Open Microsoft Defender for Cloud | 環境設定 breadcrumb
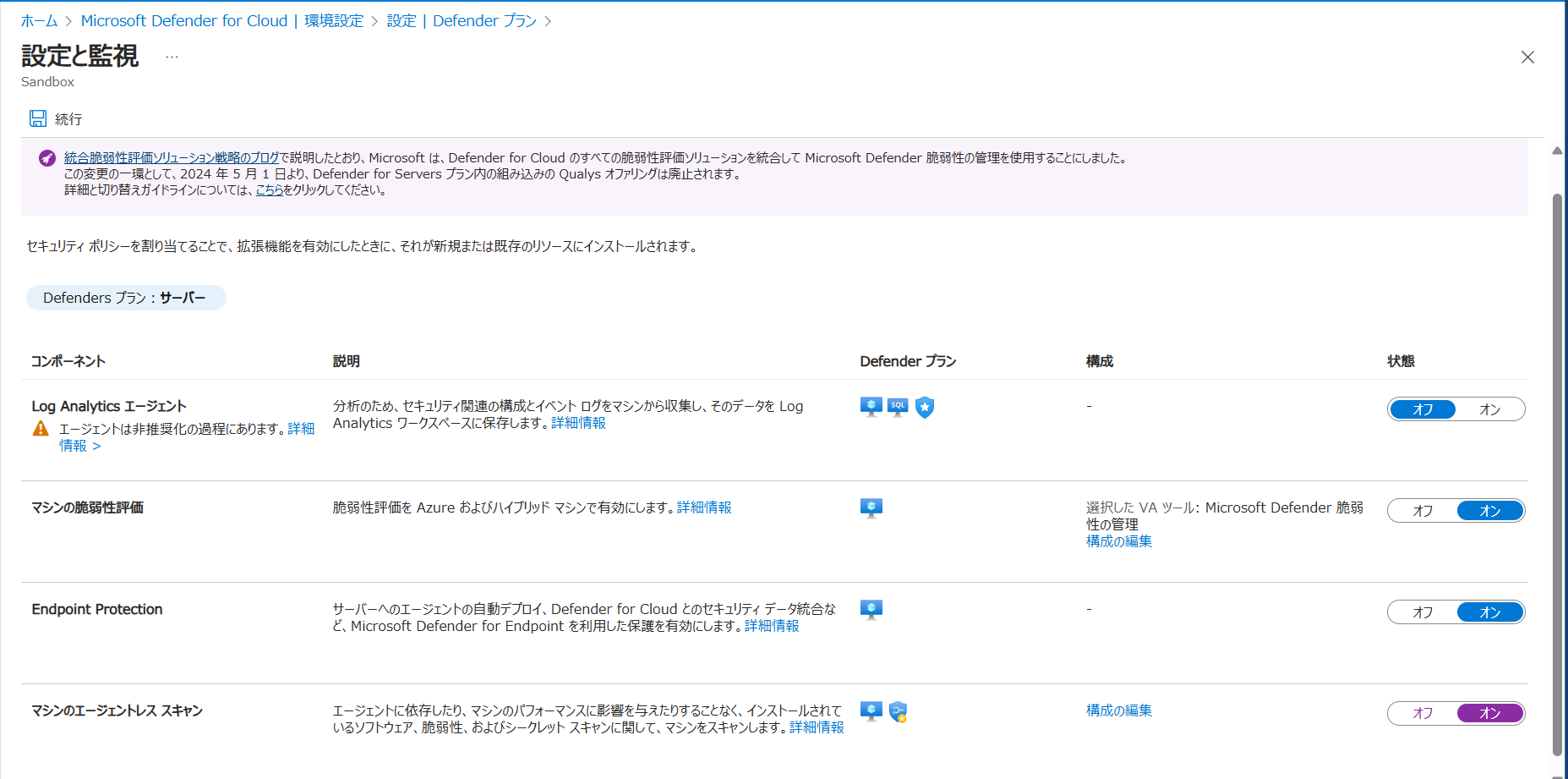Image resolution: width=1568 pixels, height=779 pixels. (x=221, y=21)
